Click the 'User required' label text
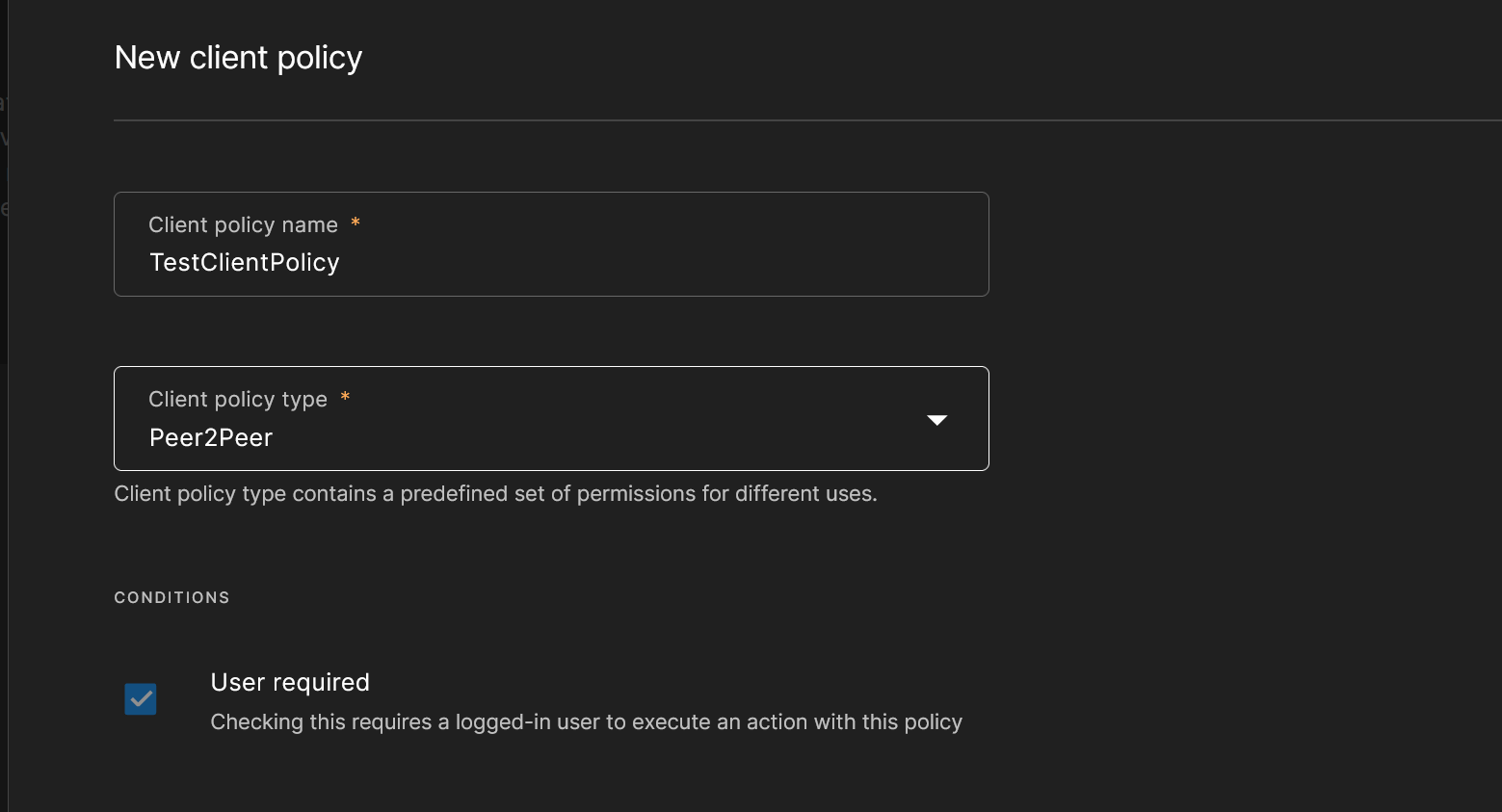This screenshot has height=812, width=1502. [x=290, y=682]
